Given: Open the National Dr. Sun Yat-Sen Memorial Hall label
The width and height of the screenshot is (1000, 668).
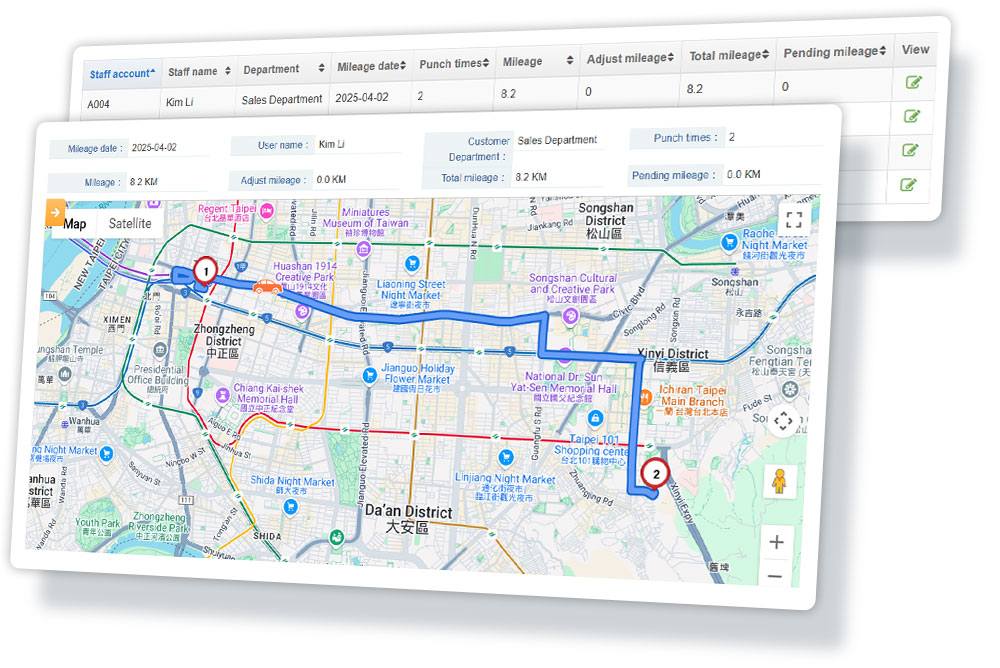Looking at the screenshot, I should click(x=564, y=387).
